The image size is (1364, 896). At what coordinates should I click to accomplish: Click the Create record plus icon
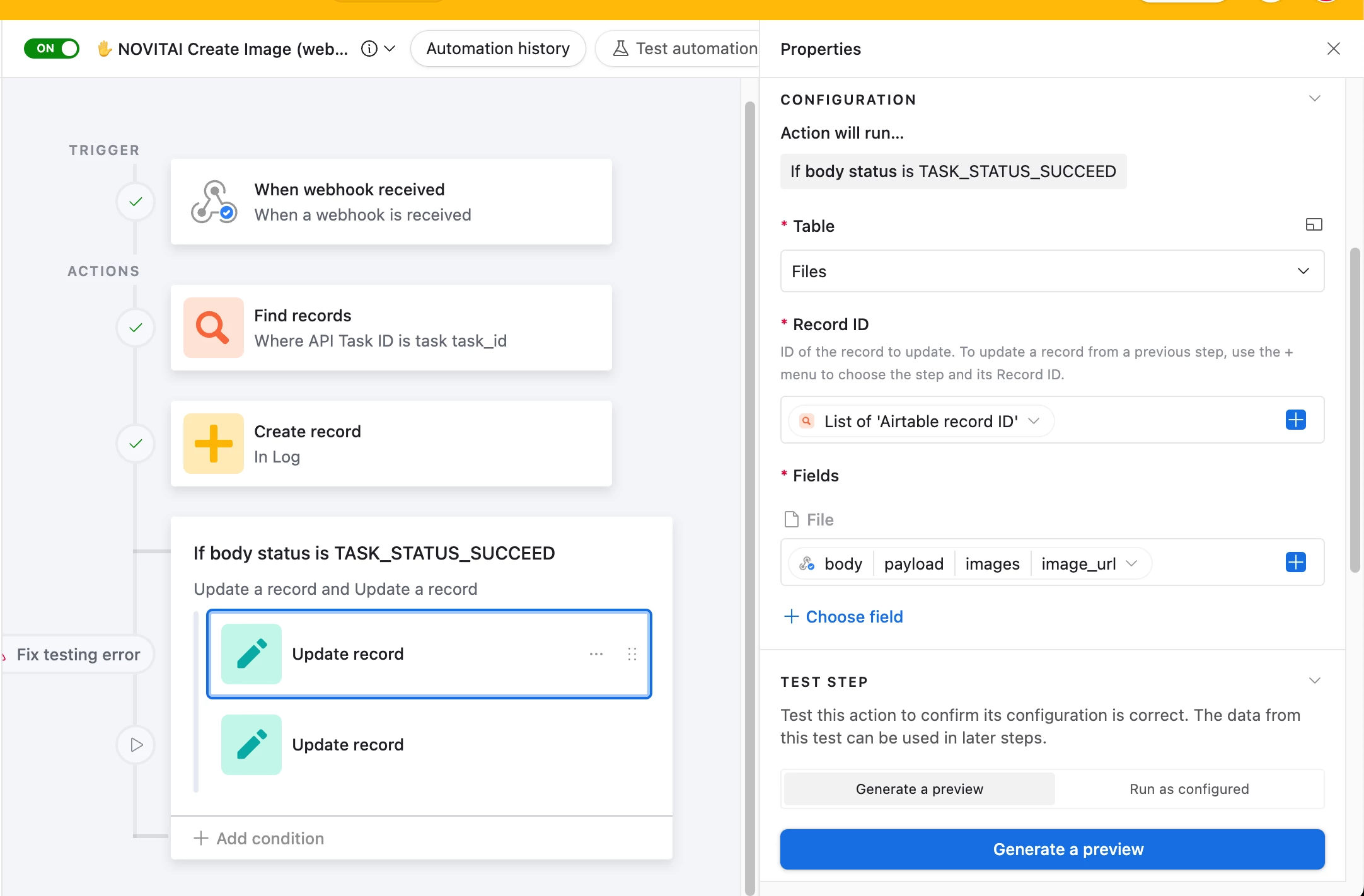[213, 444]
